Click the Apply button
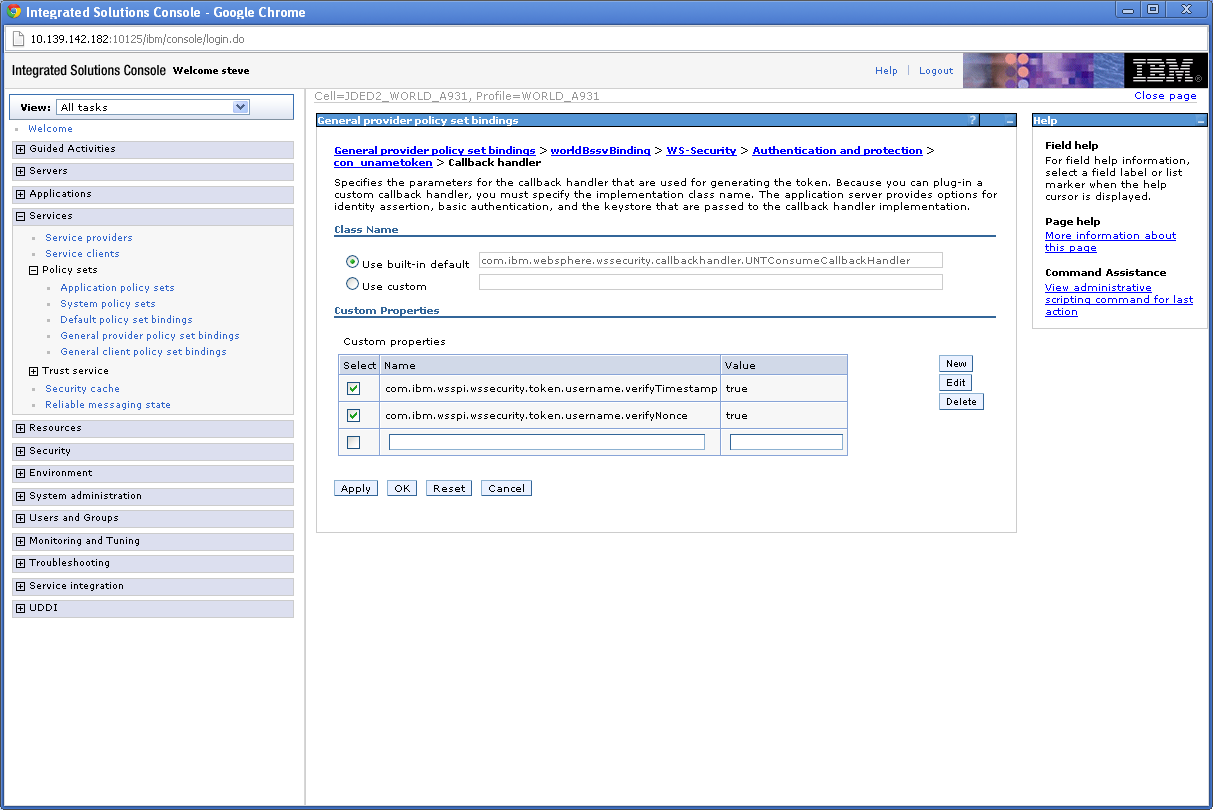The height and width of the screenshot is (810, 1213). click(x=356, y=489)
